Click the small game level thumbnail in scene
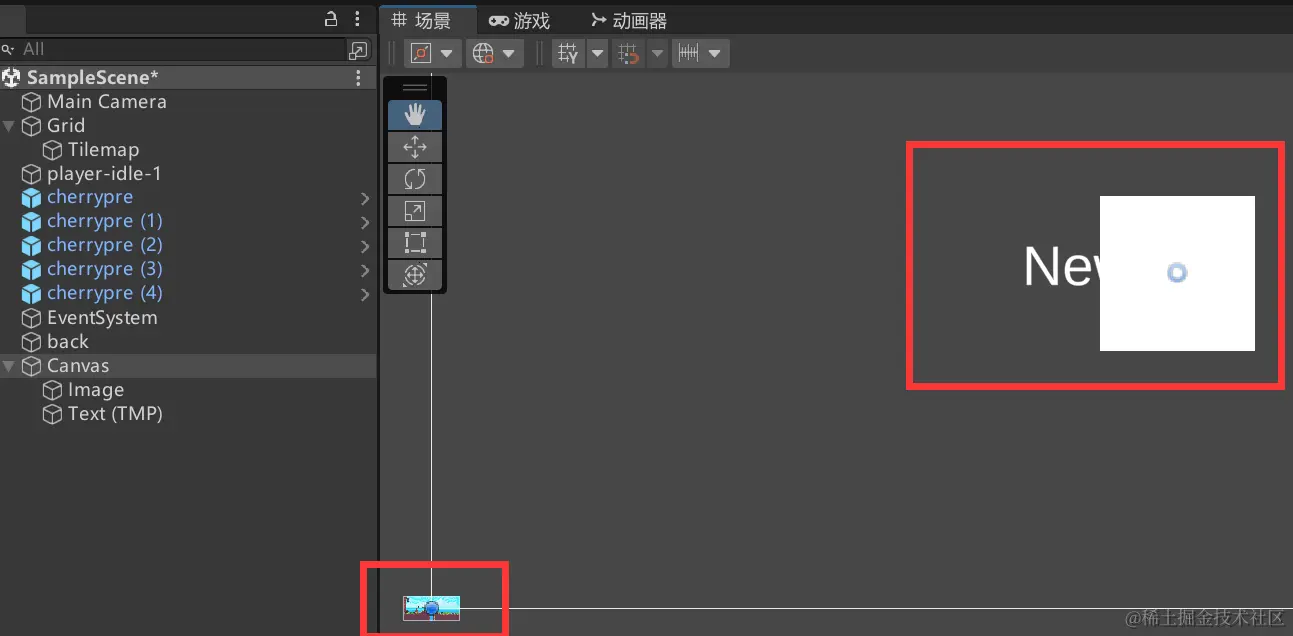The width and height of the screenshot is (1293, 636). click(432, 607)
